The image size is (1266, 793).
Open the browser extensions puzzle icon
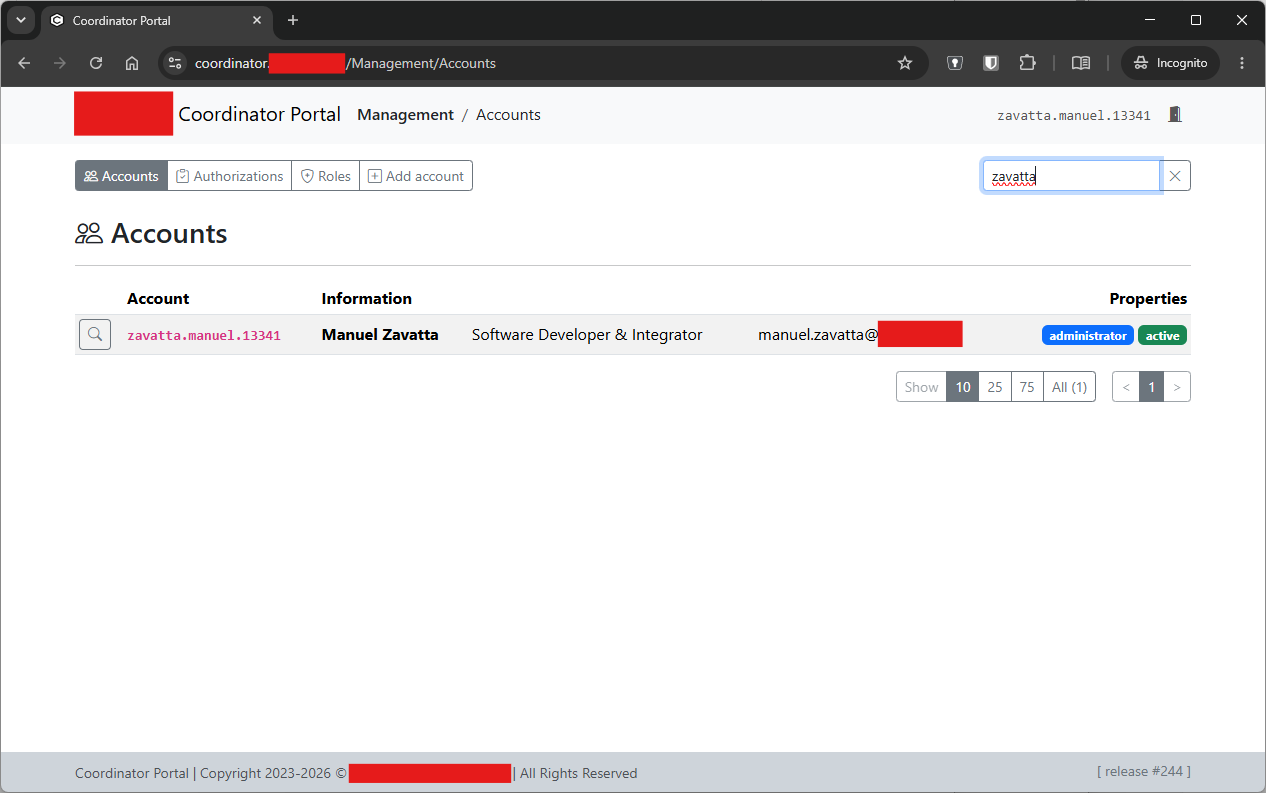click(x=1027, y=63)
